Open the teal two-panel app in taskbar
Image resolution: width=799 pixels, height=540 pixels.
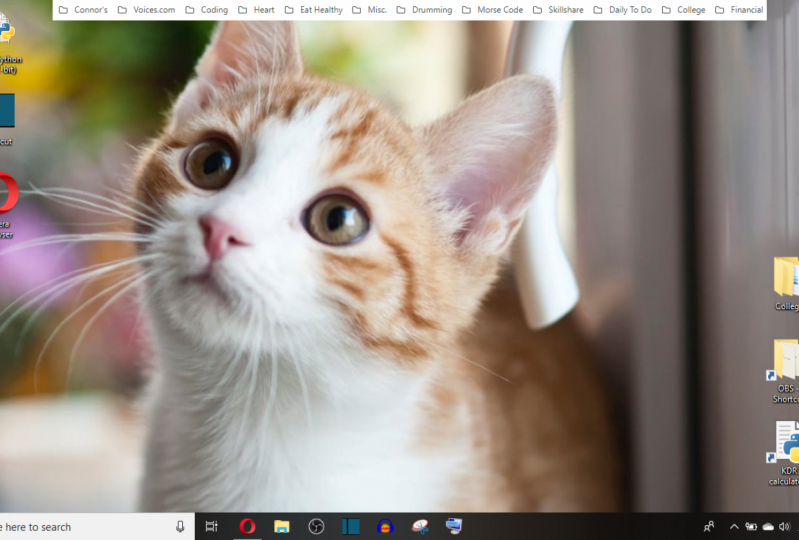click(351, 526)
